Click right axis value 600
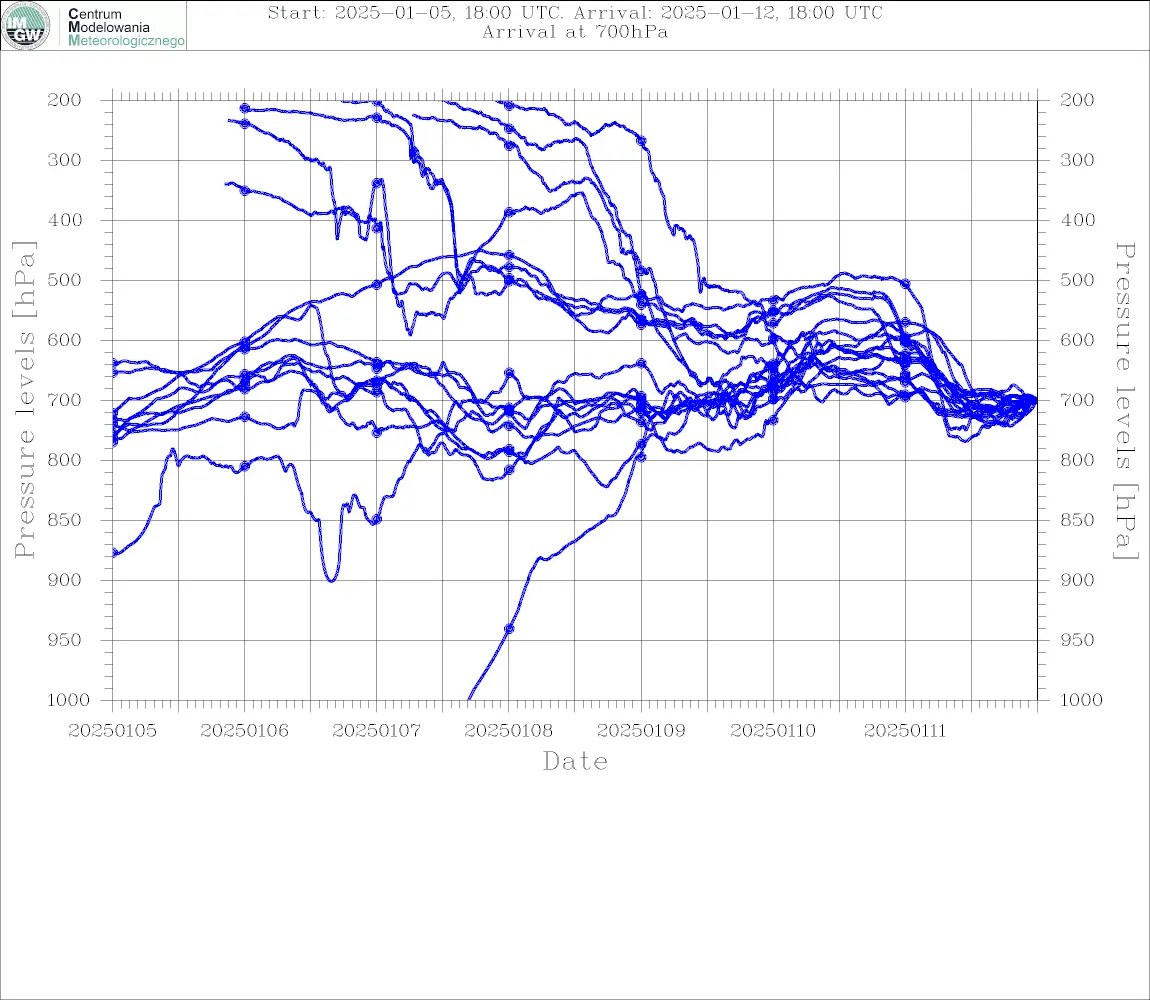This screenshot has height=1000, width=1150. (x=1077, y=340)
